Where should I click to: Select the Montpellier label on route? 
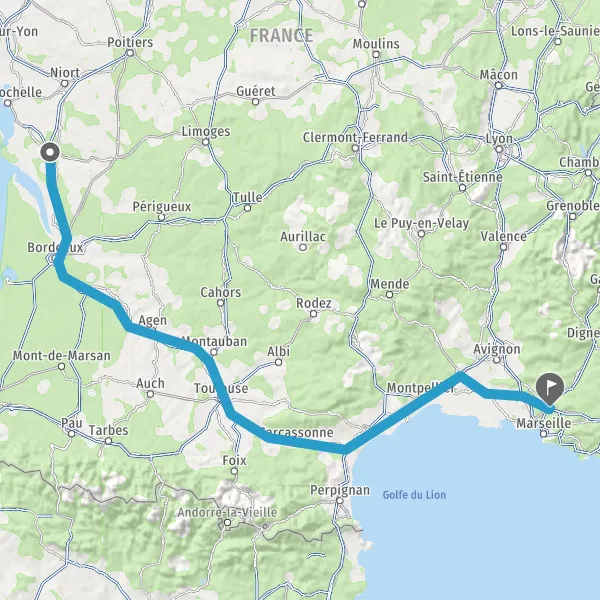point(421,388)
